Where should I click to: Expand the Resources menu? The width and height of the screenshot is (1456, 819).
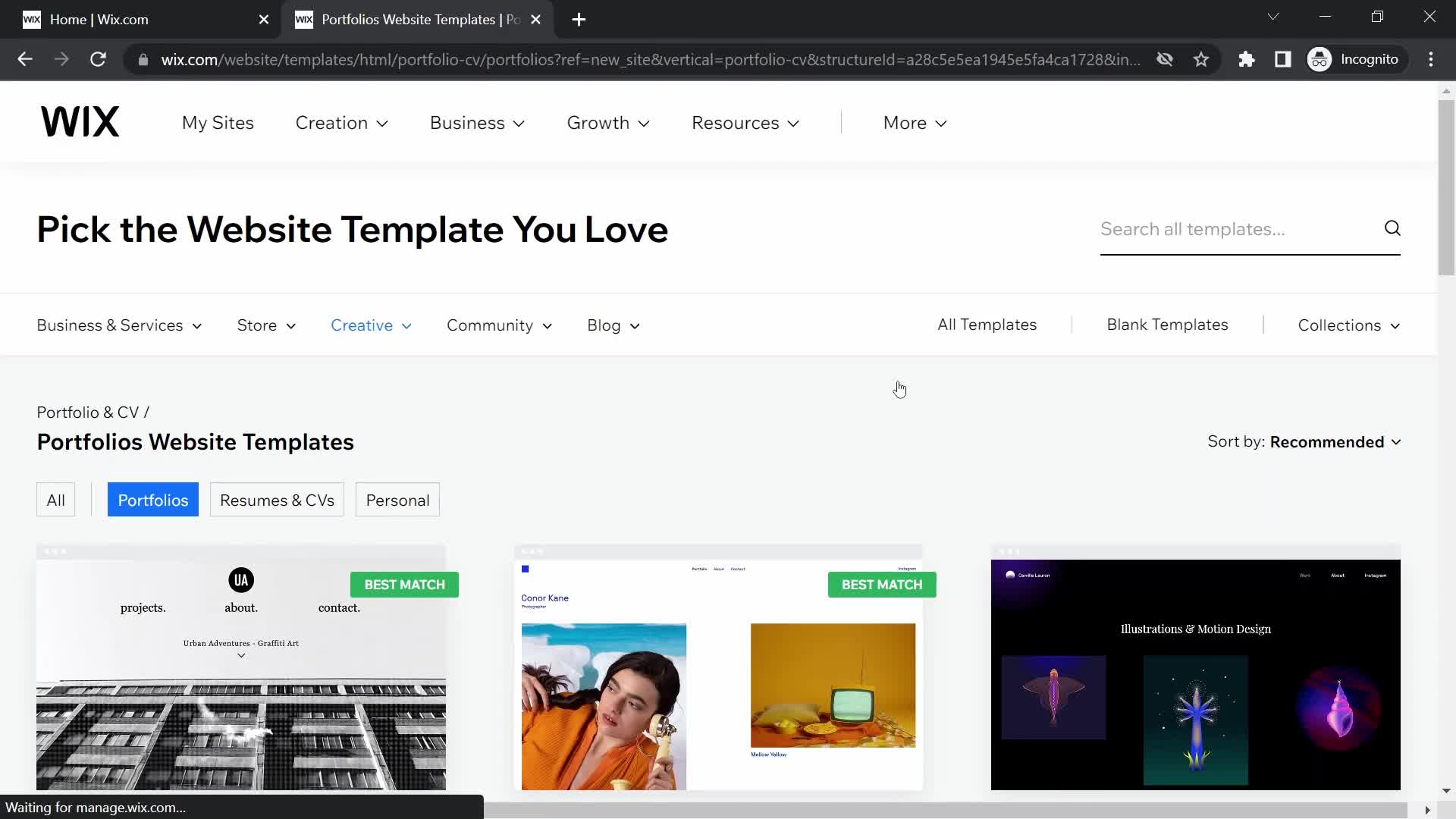[745, 123]
